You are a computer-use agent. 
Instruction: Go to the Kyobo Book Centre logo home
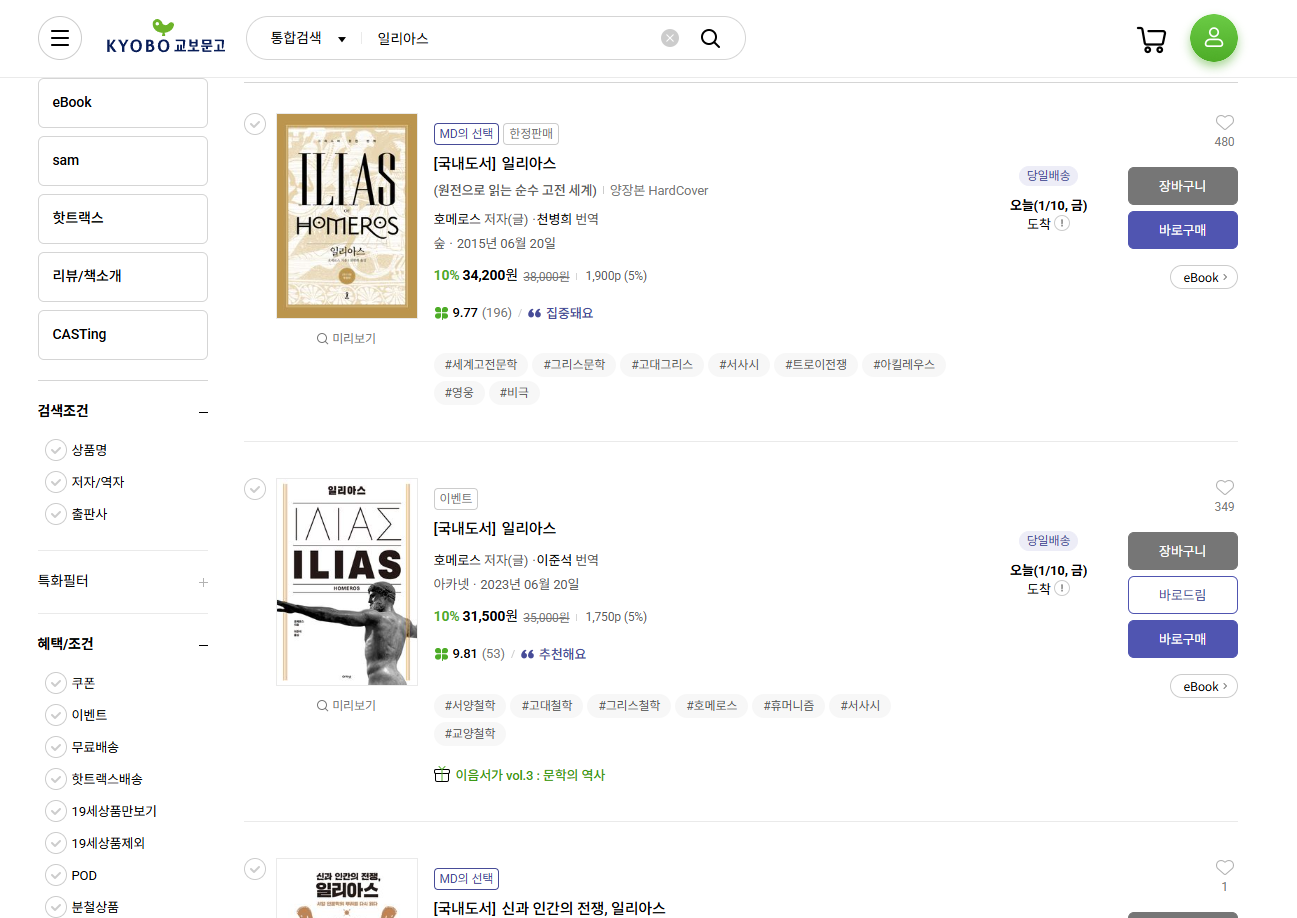tap(166, 37)
